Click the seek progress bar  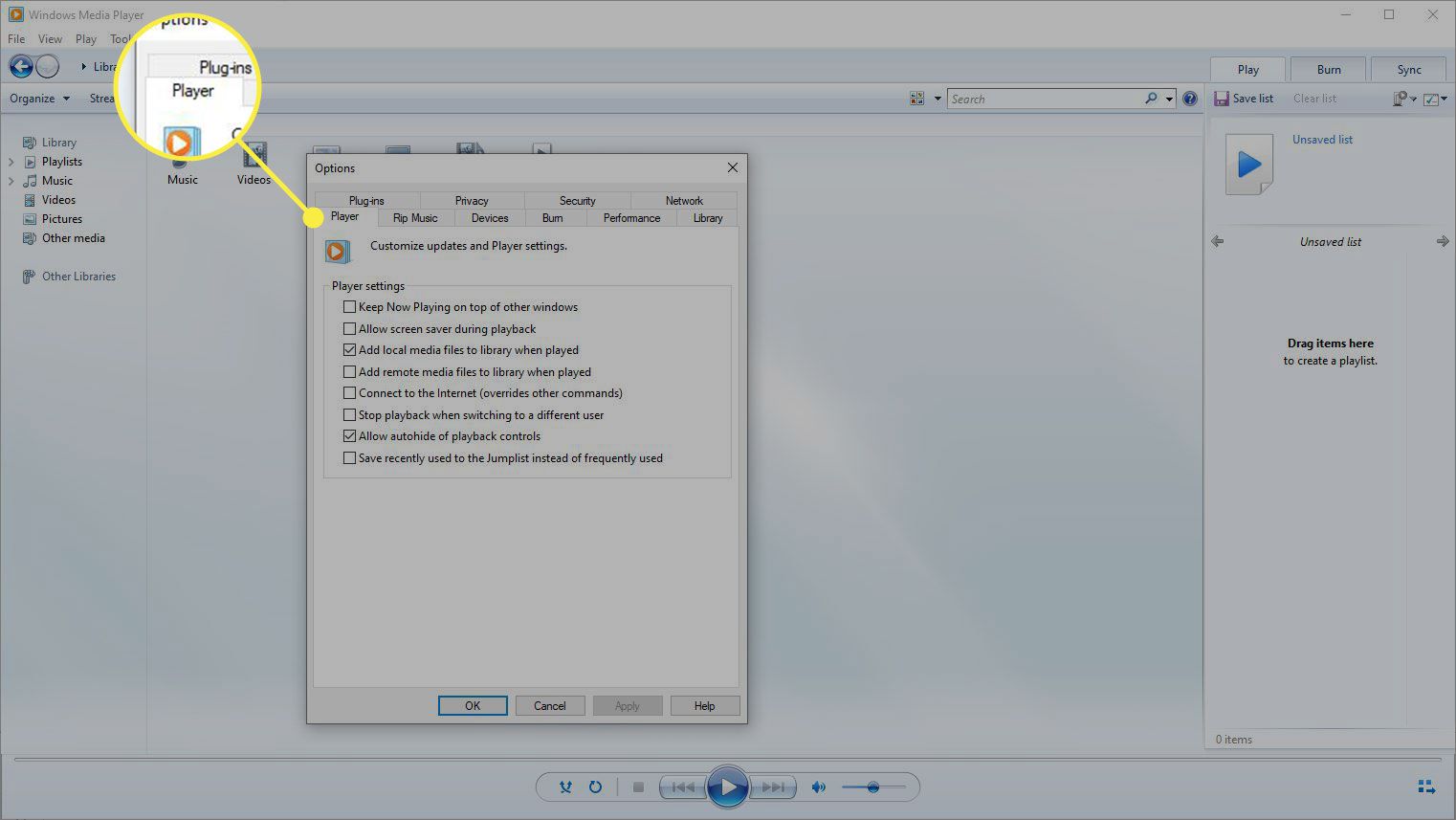pyautogui.click(x=727, y=761)
